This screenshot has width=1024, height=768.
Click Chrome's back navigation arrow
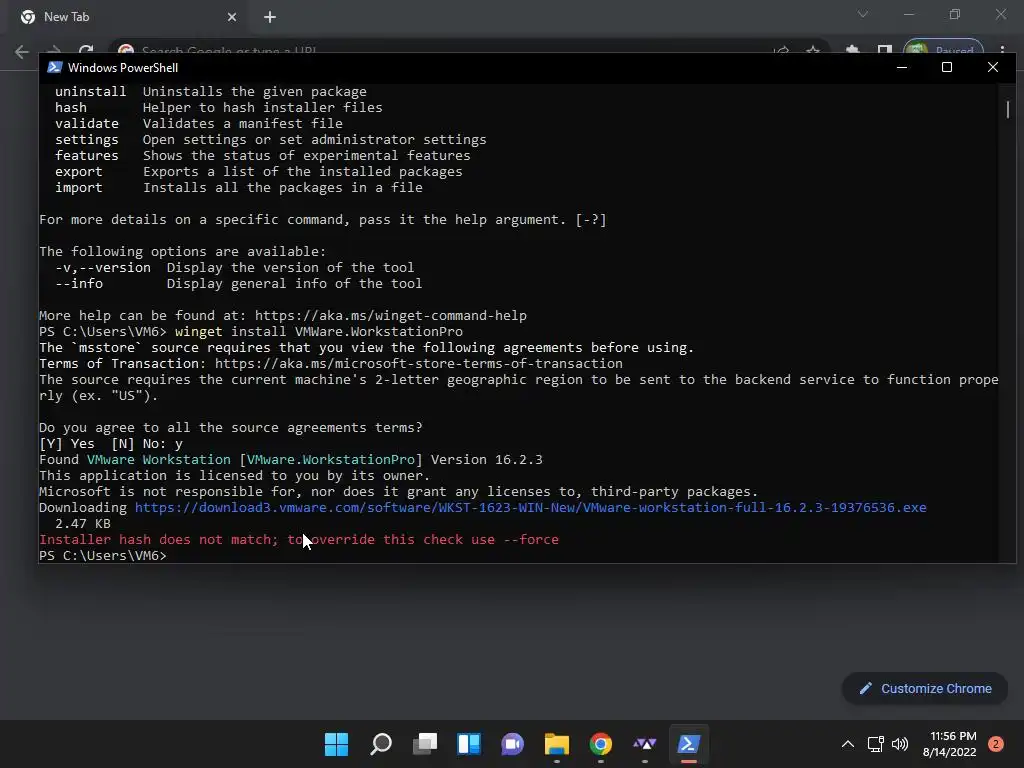22,52
